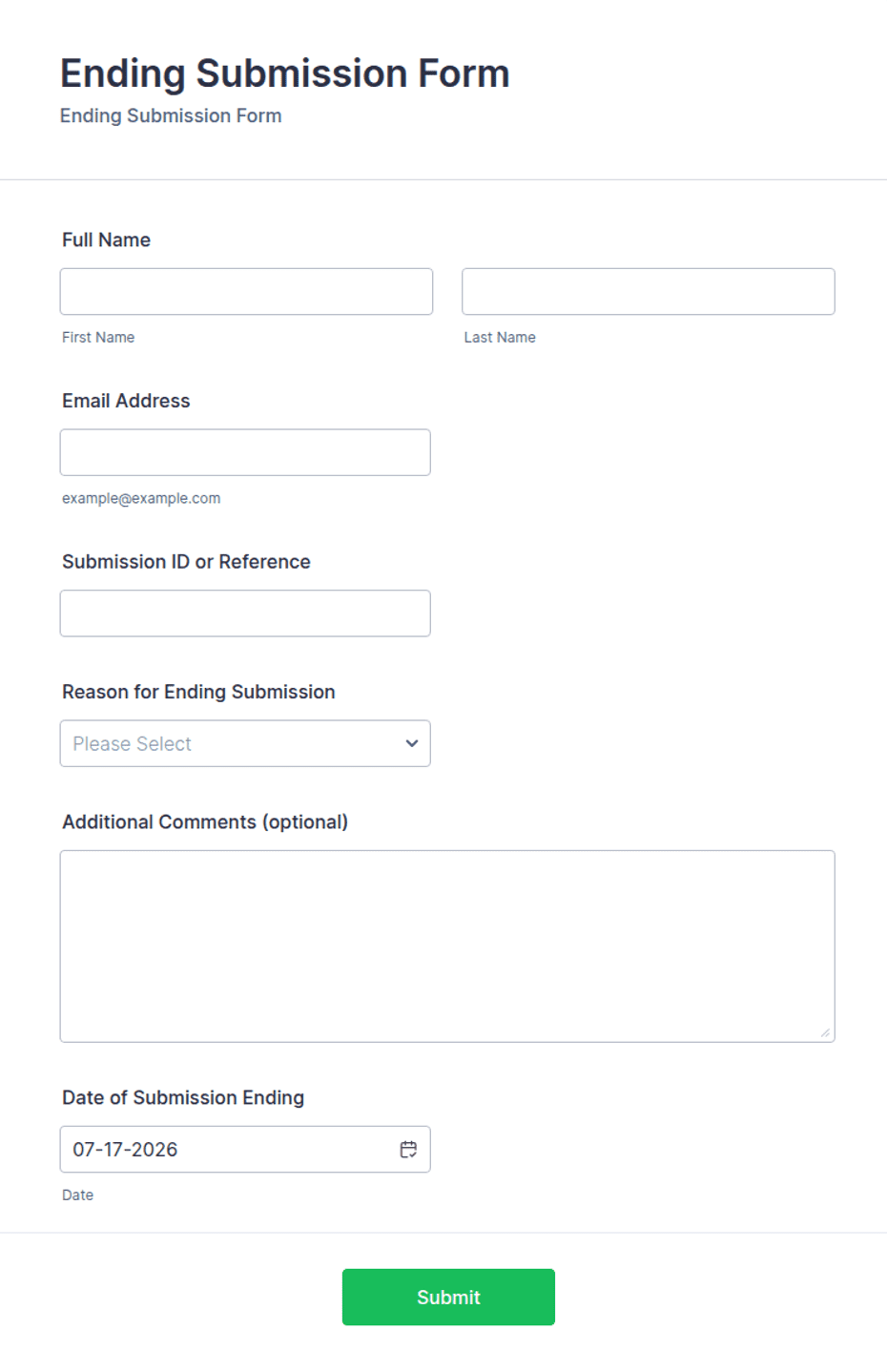Click into the Email Address field

[245, 452]
